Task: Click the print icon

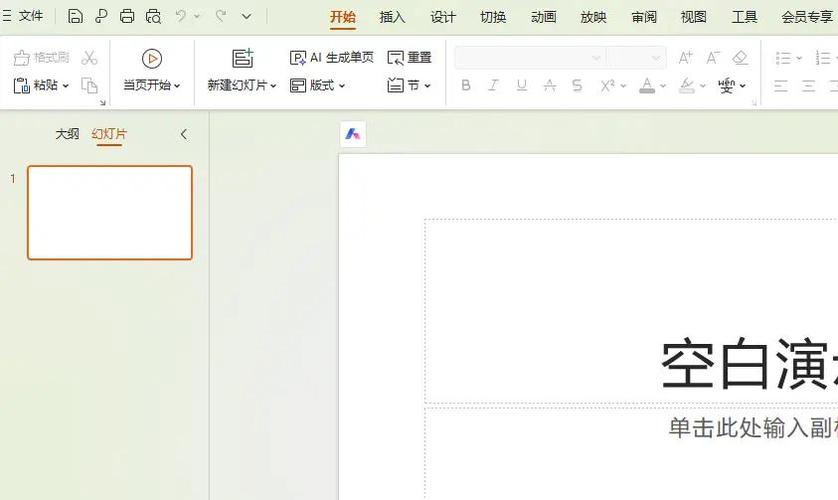Action: 127,17
